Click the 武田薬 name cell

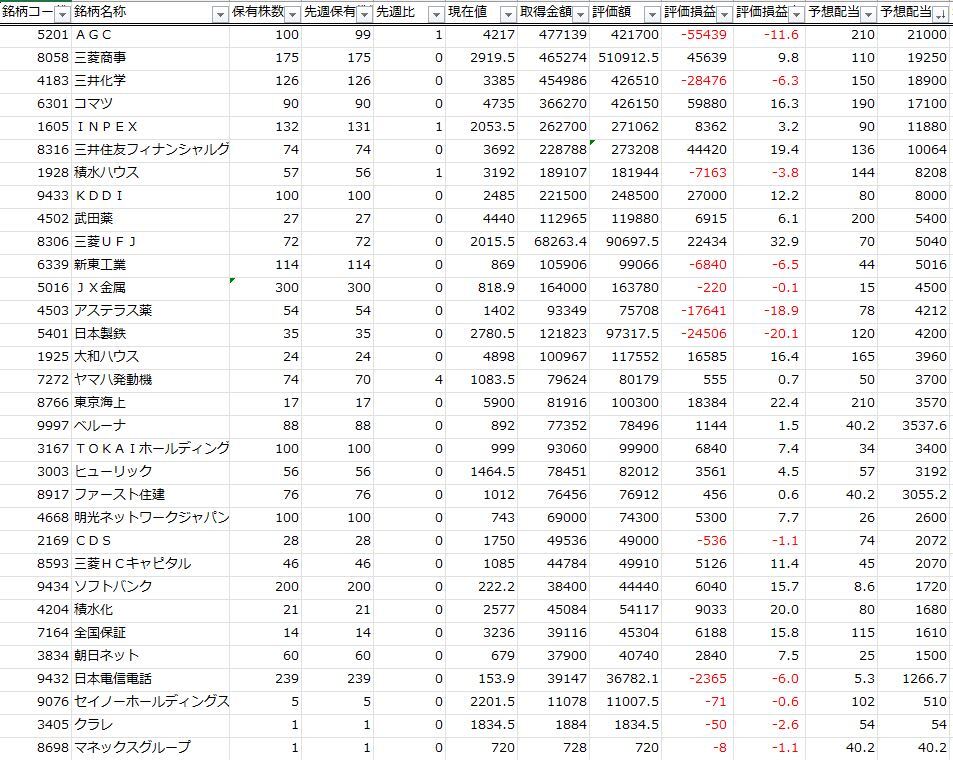tap(150, 219)
